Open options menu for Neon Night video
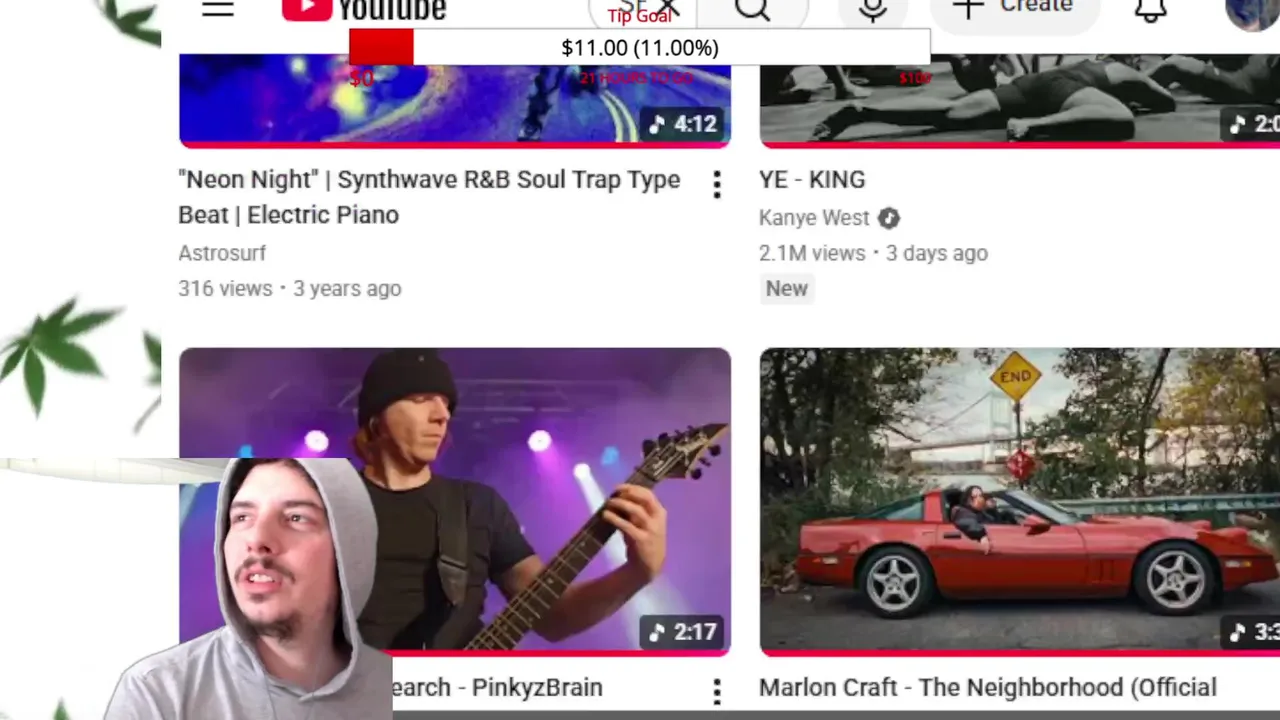 717,184
